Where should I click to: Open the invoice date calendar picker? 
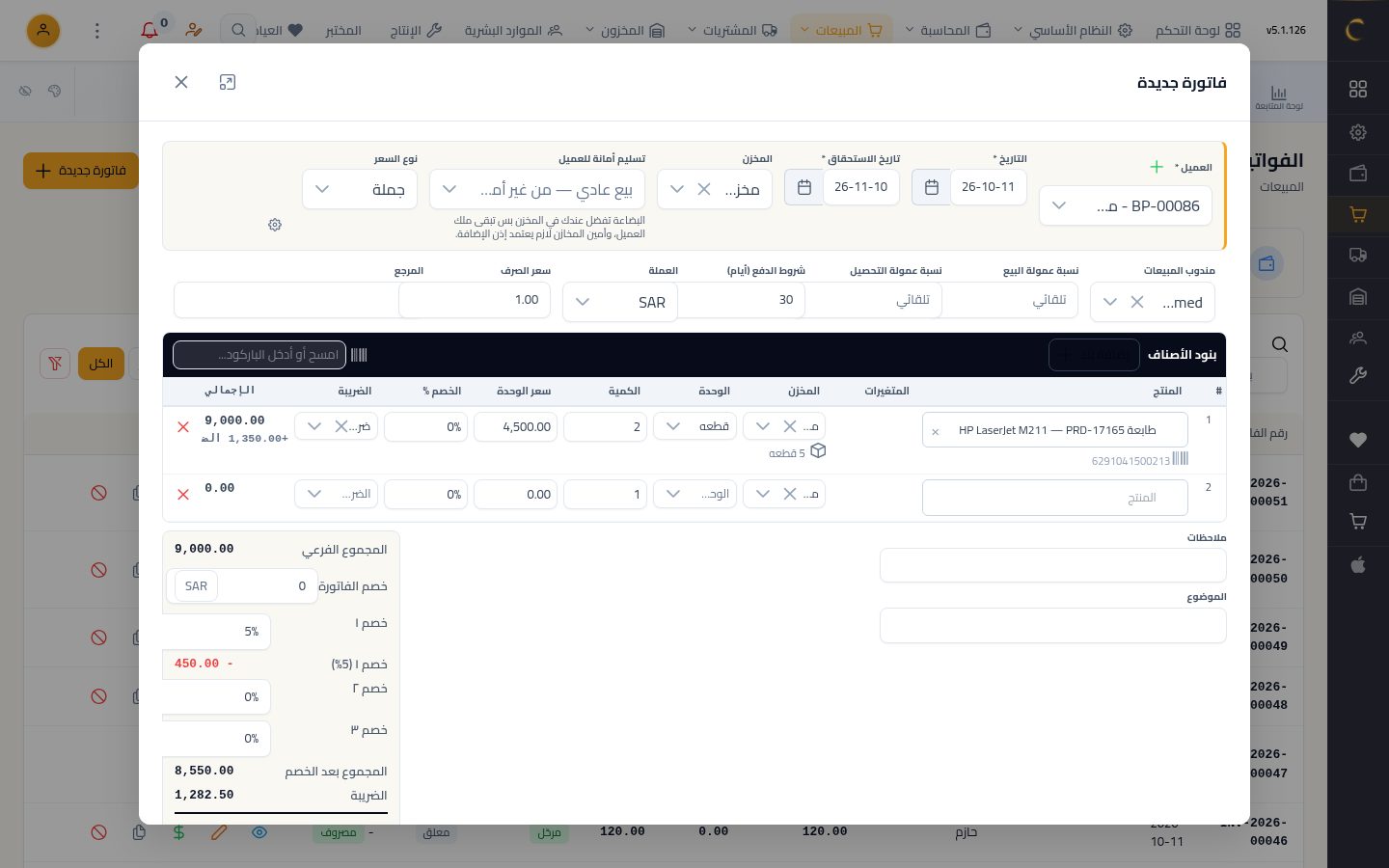click(931, 187)
